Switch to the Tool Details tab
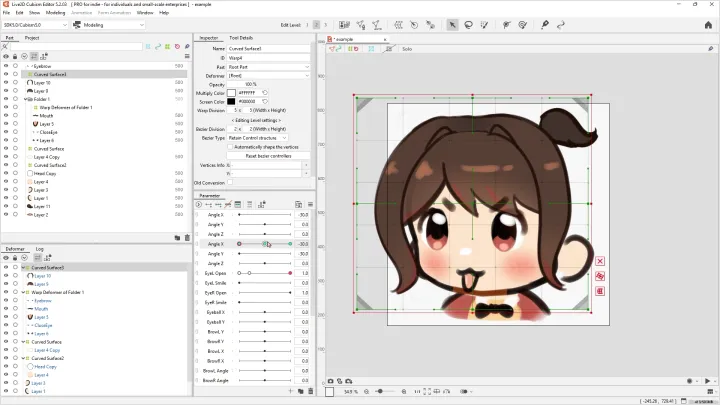 (x=241, y=38)
